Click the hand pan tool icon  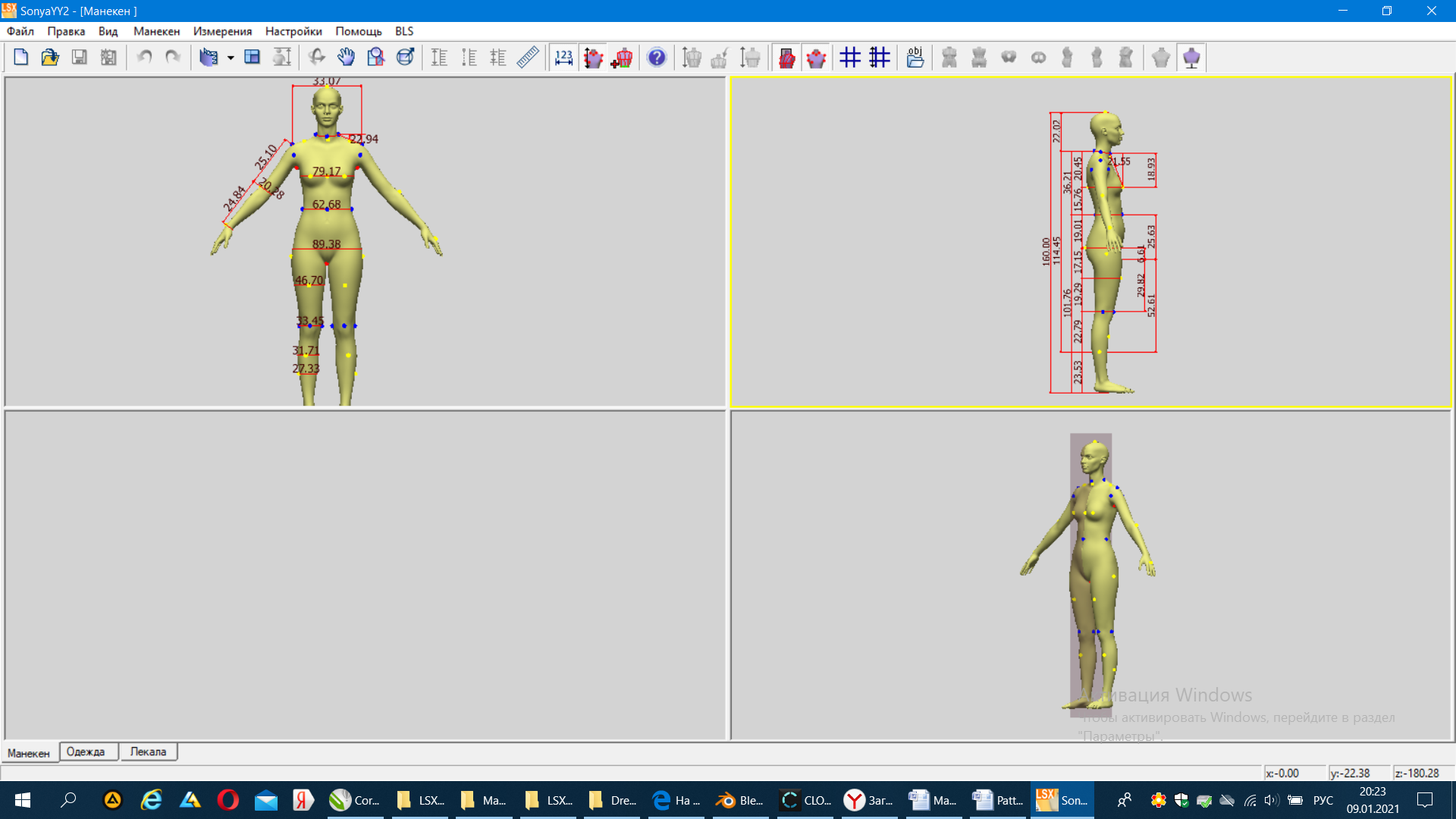tap(346, 58)
